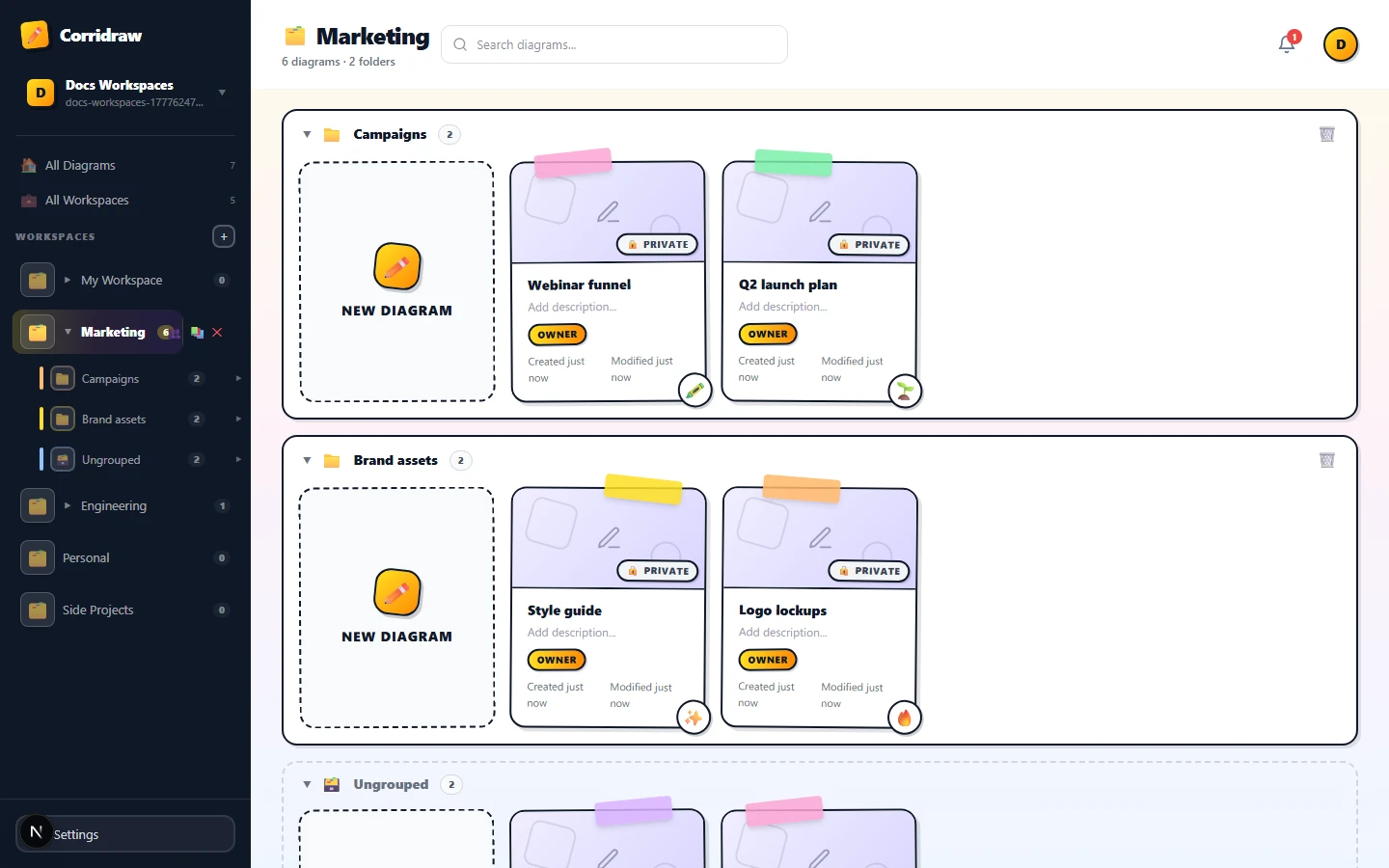Select the Engineering workspace label

coord(114,505)
